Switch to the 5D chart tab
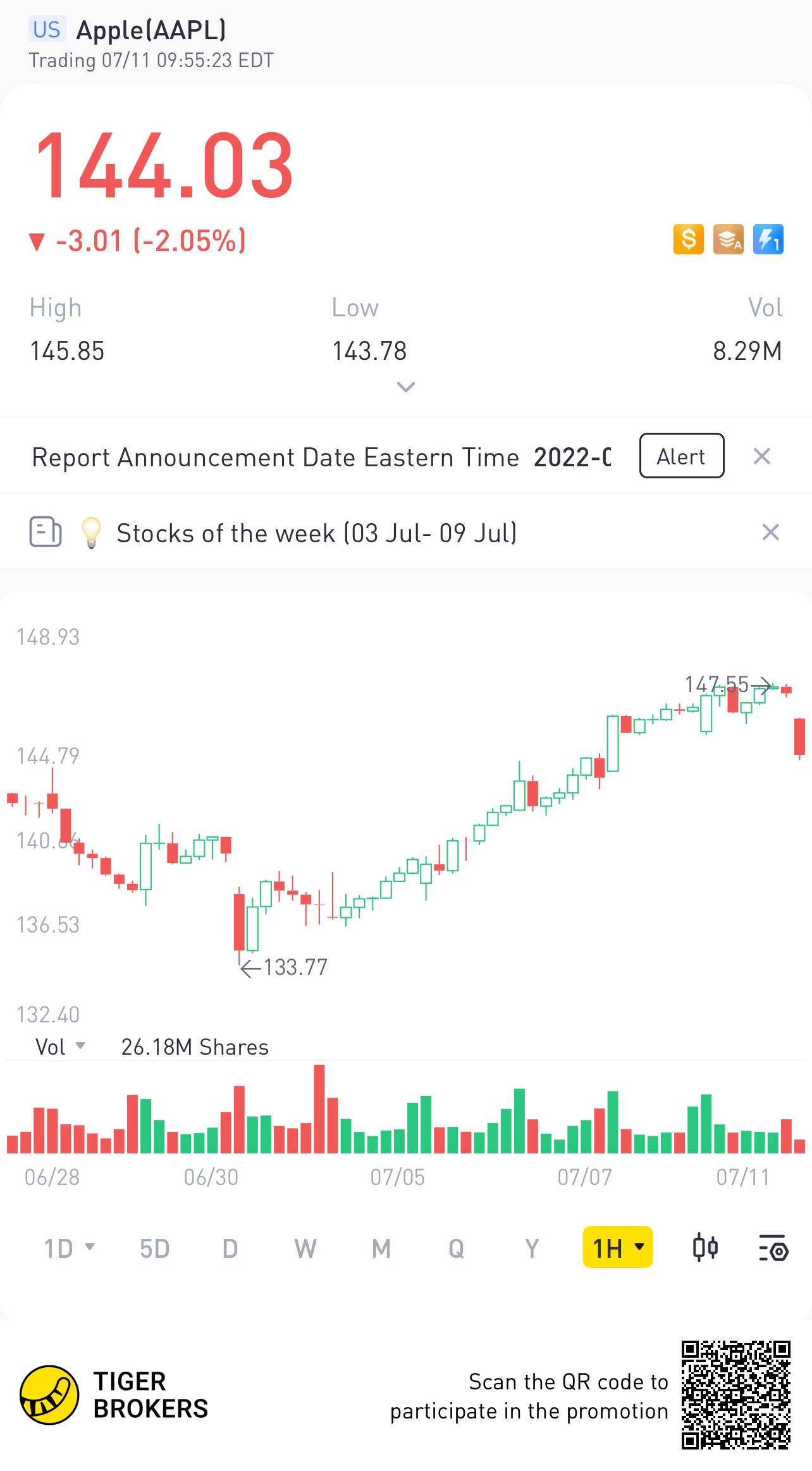This screenshot has width=812, height=1471. coord(154,1248)
